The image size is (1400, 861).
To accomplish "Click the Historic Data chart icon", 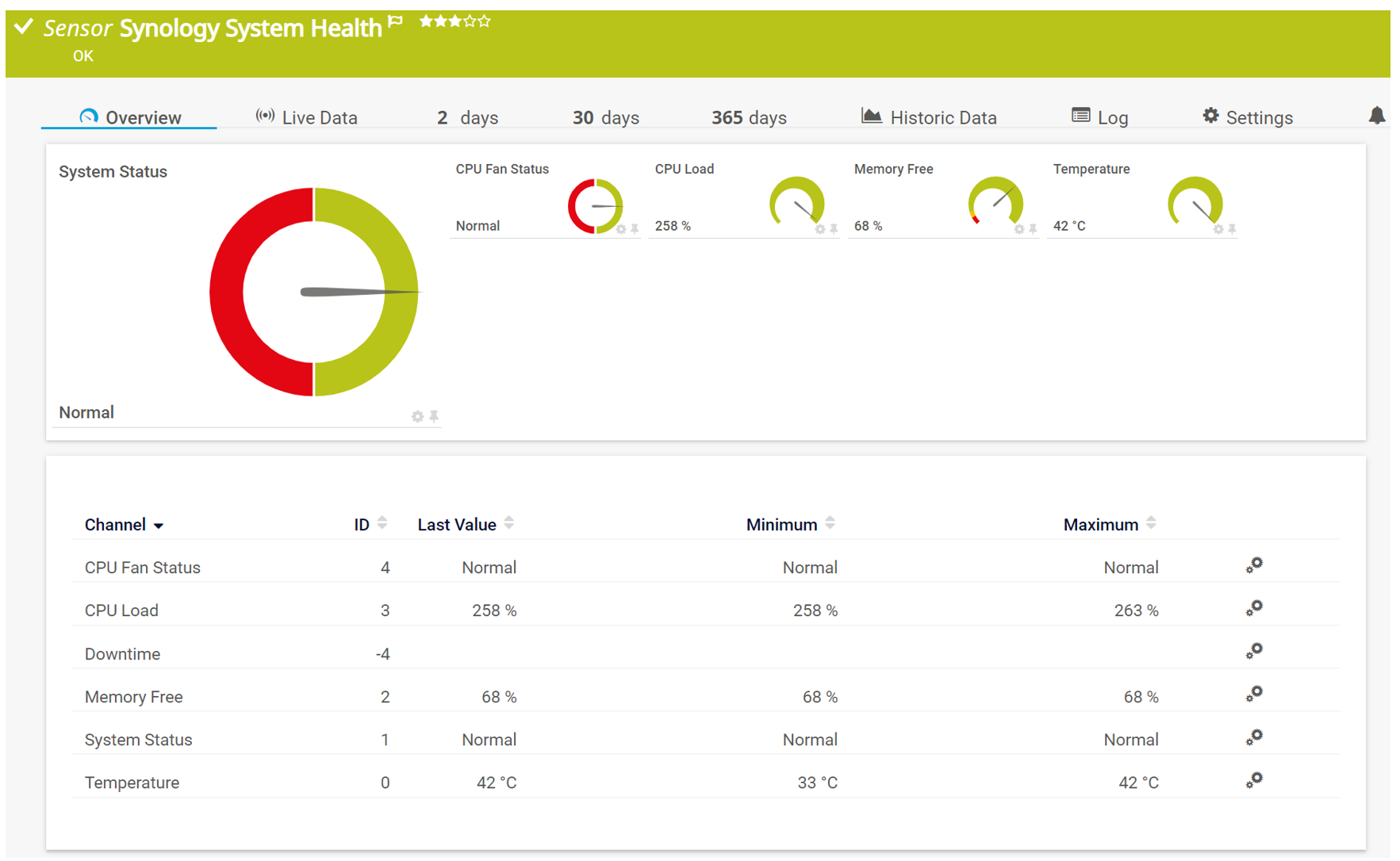I will [x=872, y=115].
